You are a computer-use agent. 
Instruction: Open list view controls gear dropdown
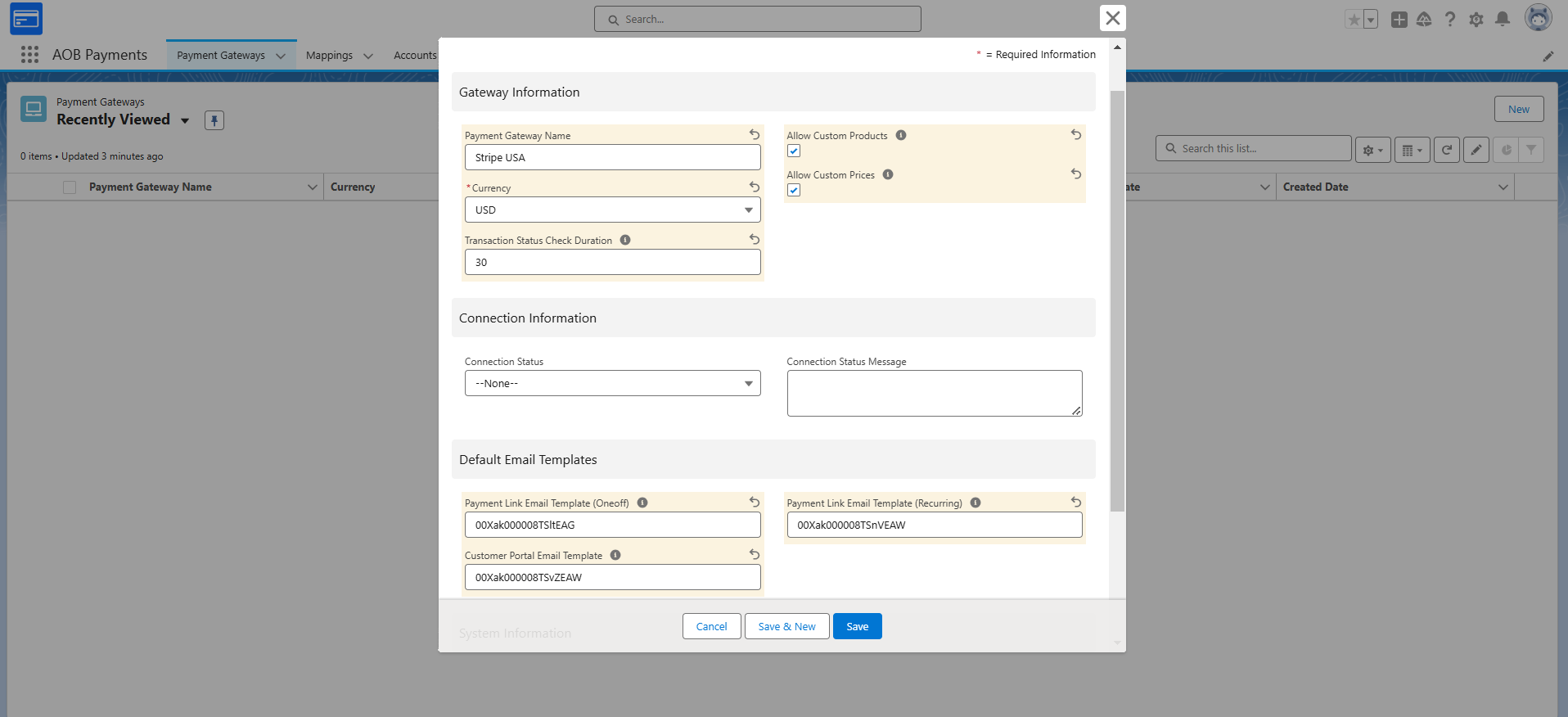[x=1373, y=150]
